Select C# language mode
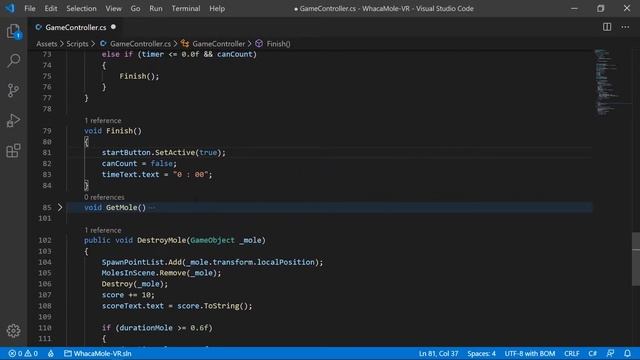This screenshot has width=640, height=360. 593,353
